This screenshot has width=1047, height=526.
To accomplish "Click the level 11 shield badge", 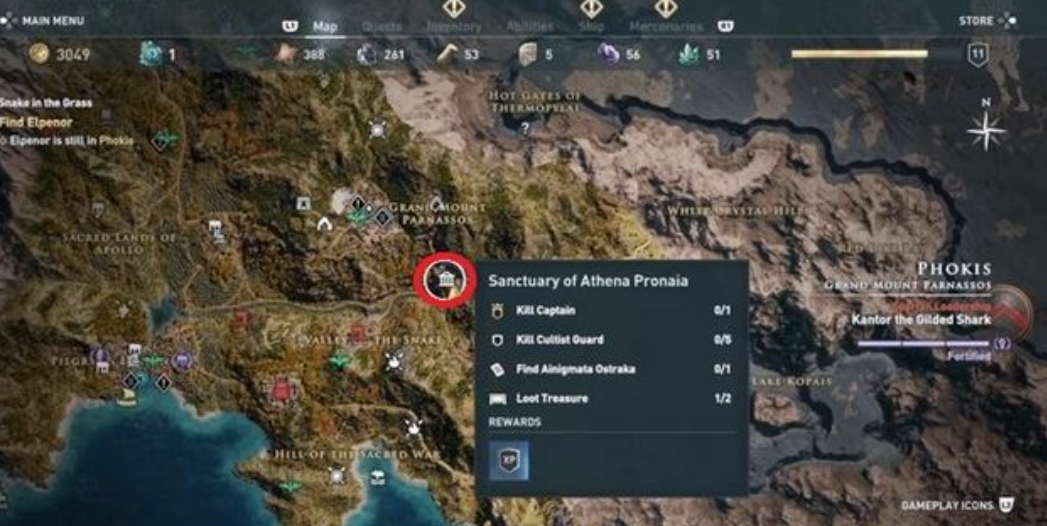I will 978,55.
